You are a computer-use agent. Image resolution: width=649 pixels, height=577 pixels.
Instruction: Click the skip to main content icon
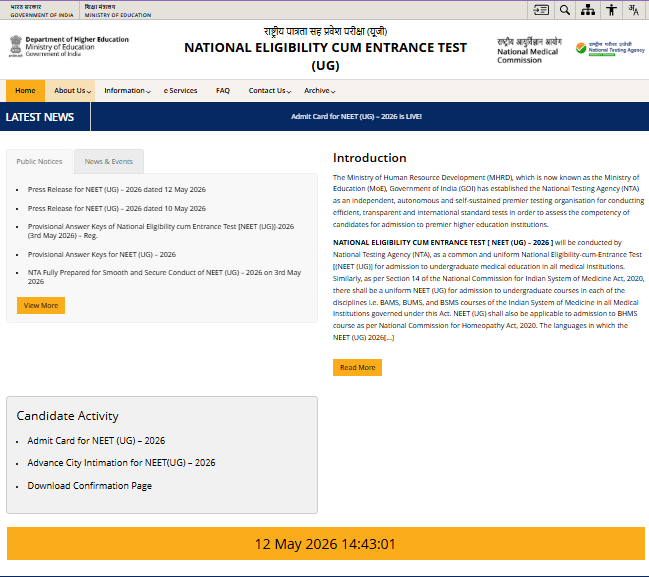541,10
